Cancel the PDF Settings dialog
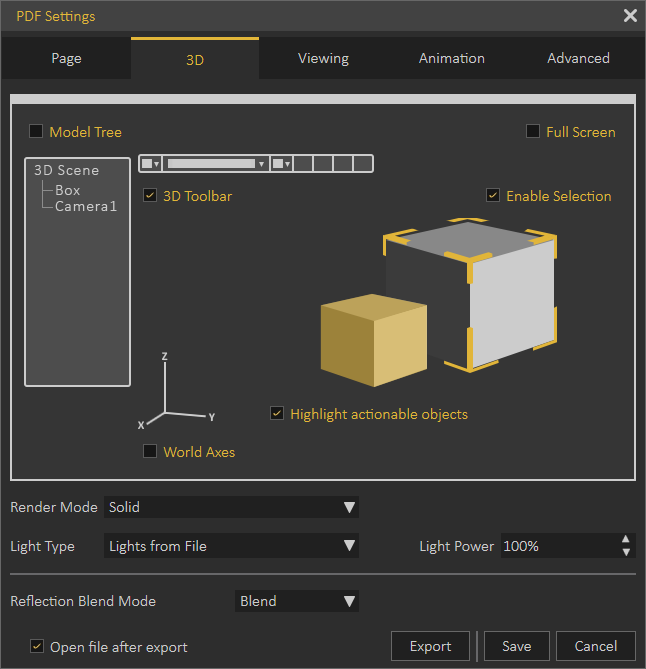 (596, 646)
